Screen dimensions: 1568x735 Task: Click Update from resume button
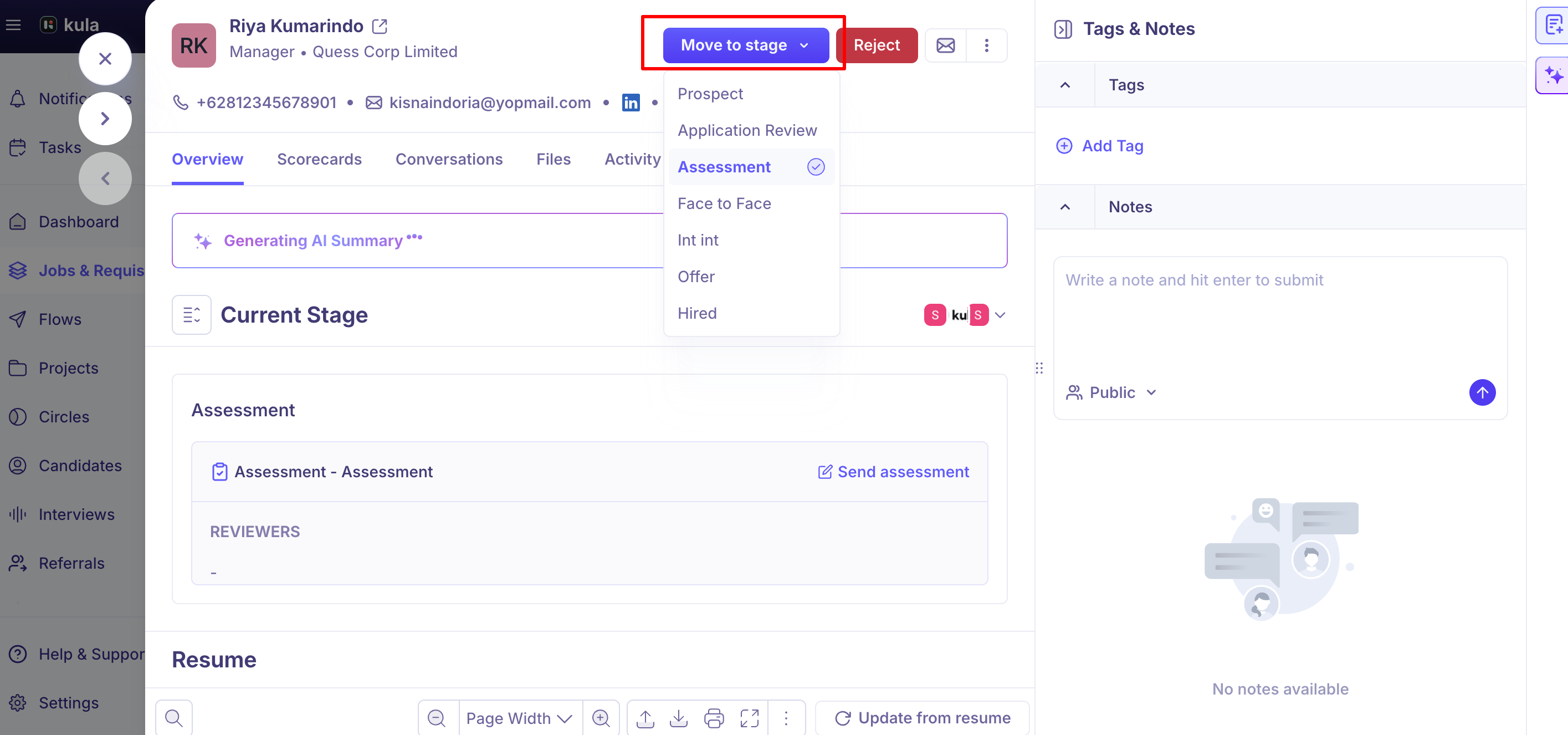point(922,718)
